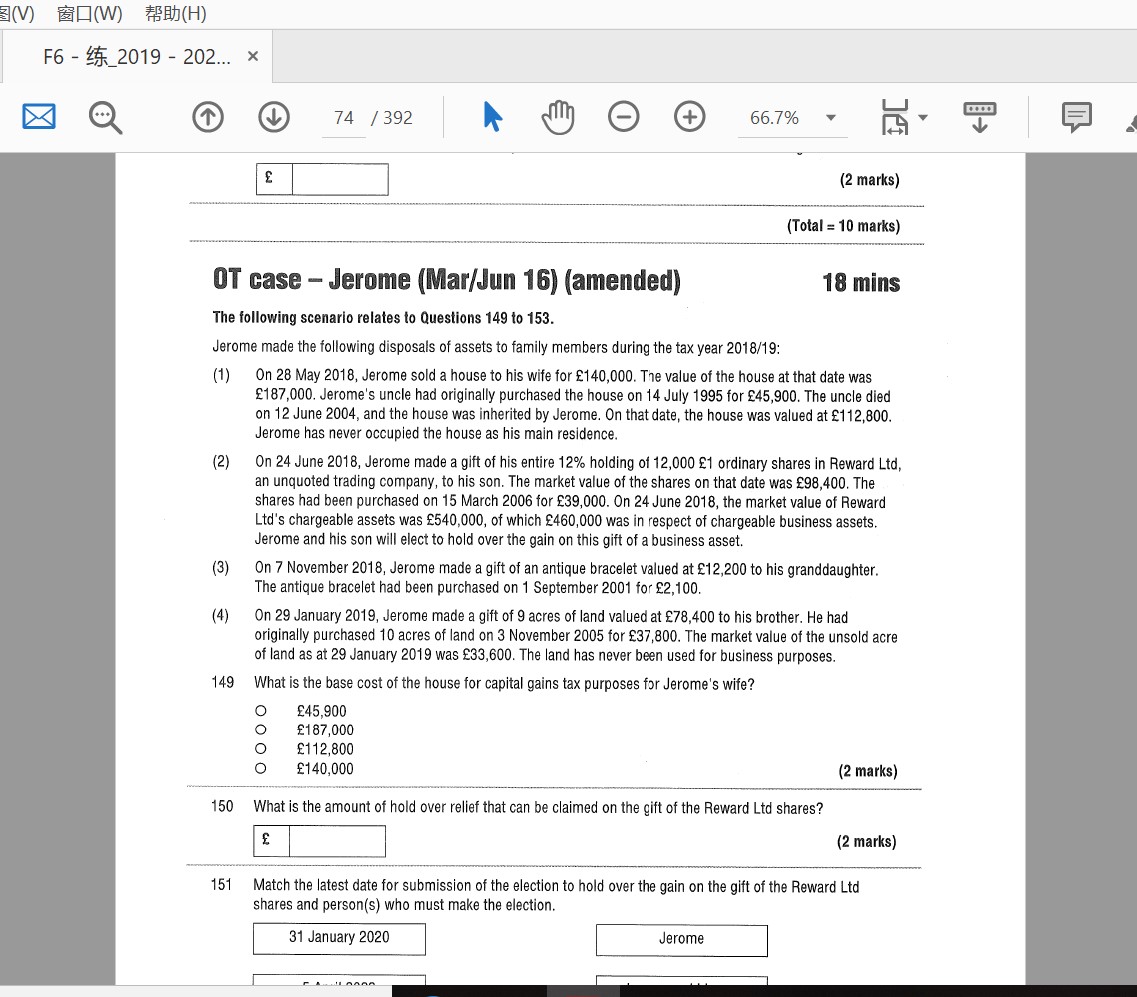Screen dimensions: 1137x997
Task: Select the arrow selection tool
Action: click(492, 117)
